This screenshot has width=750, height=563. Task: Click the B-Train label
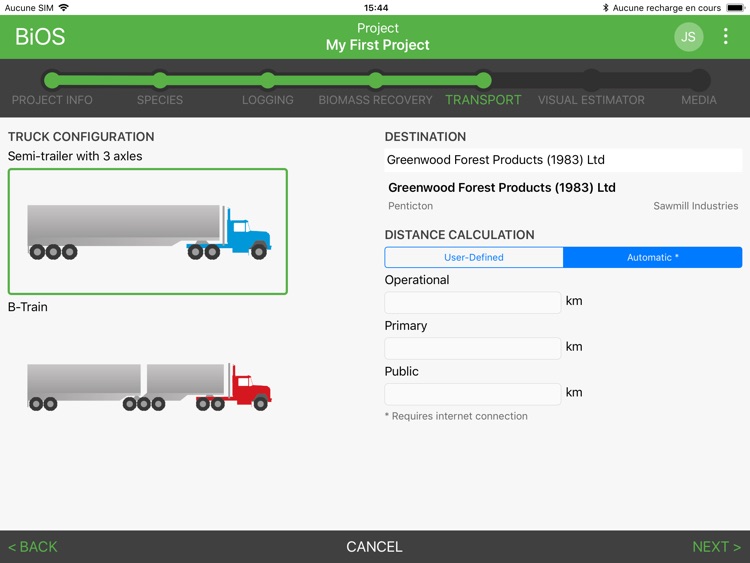pyautogui.click(x=28, y=307)
